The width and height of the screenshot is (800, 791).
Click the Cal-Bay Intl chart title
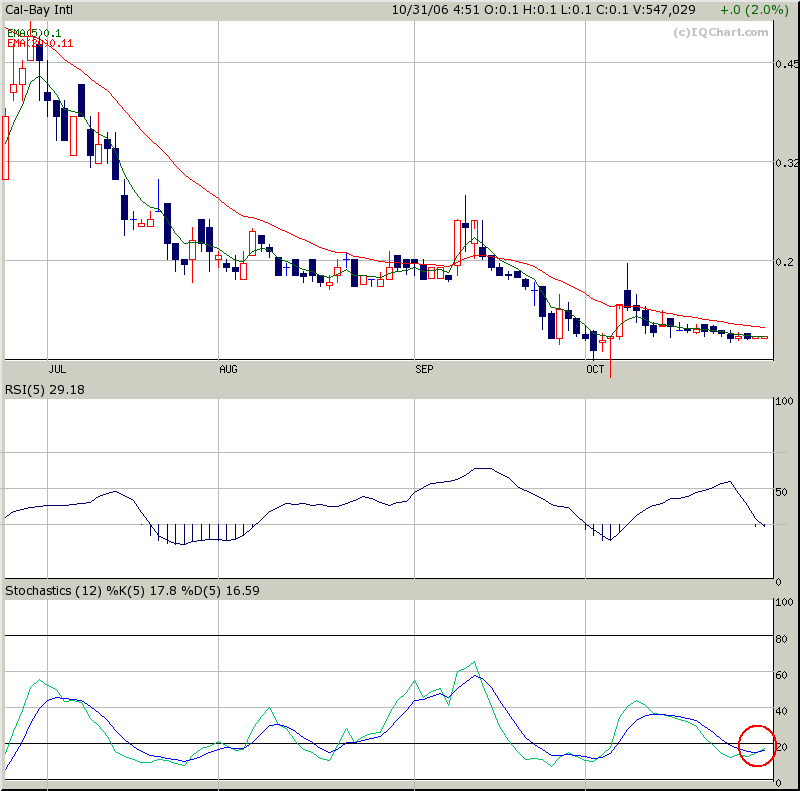coord(42,9)
